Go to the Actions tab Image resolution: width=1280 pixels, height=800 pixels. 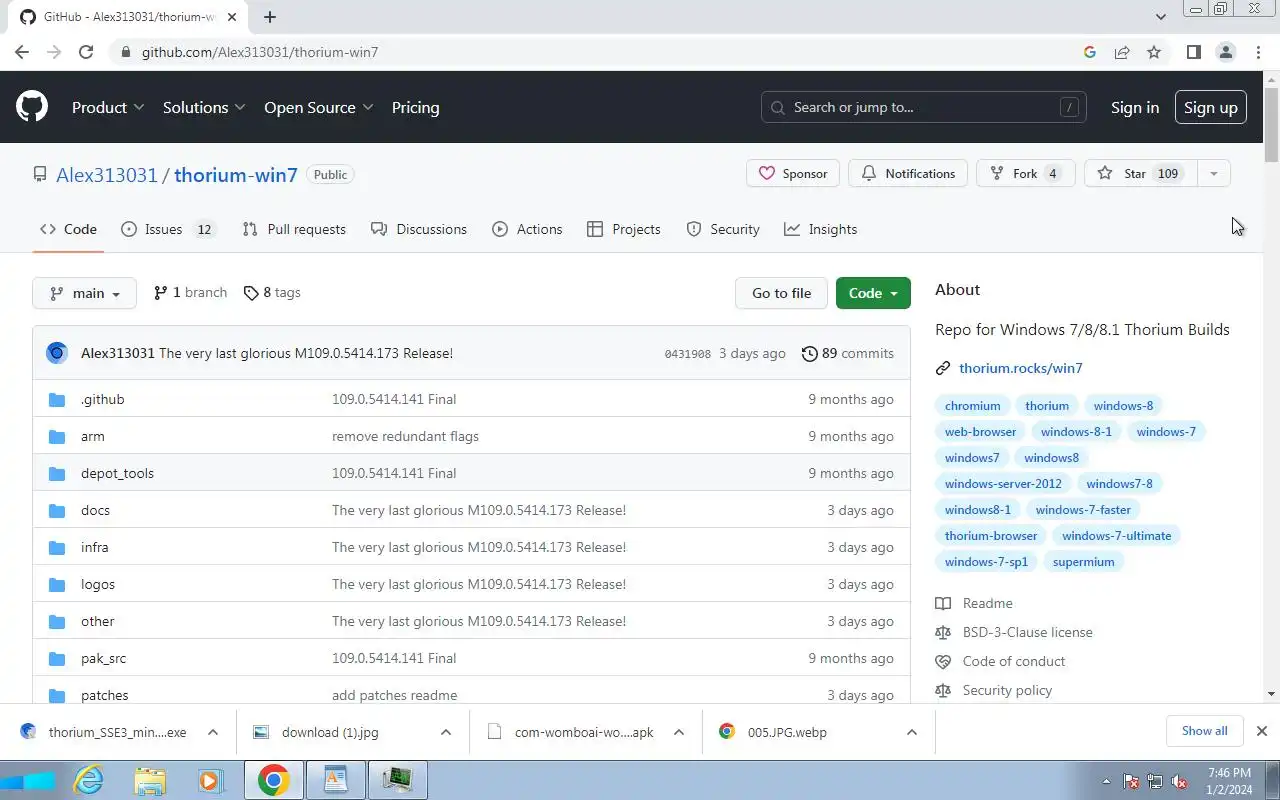click(x=527, y=229)
